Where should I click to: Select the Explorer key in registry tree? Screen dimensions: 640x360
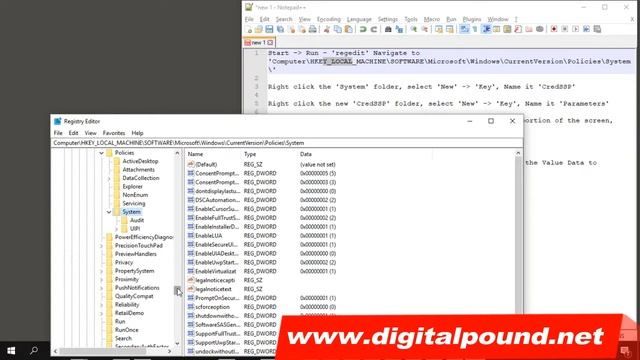pyautogui.click(x=132, y=187)
